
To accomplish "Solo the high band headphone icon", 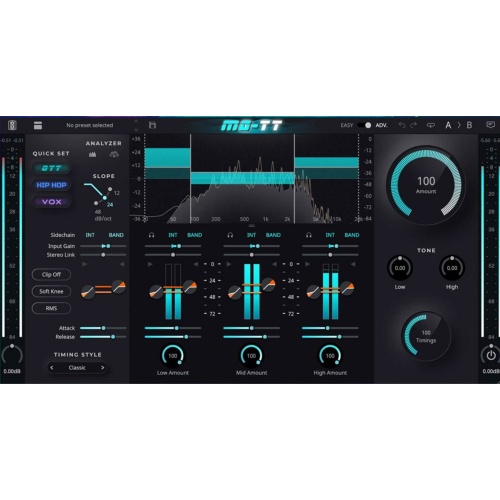I will (309, 235).
